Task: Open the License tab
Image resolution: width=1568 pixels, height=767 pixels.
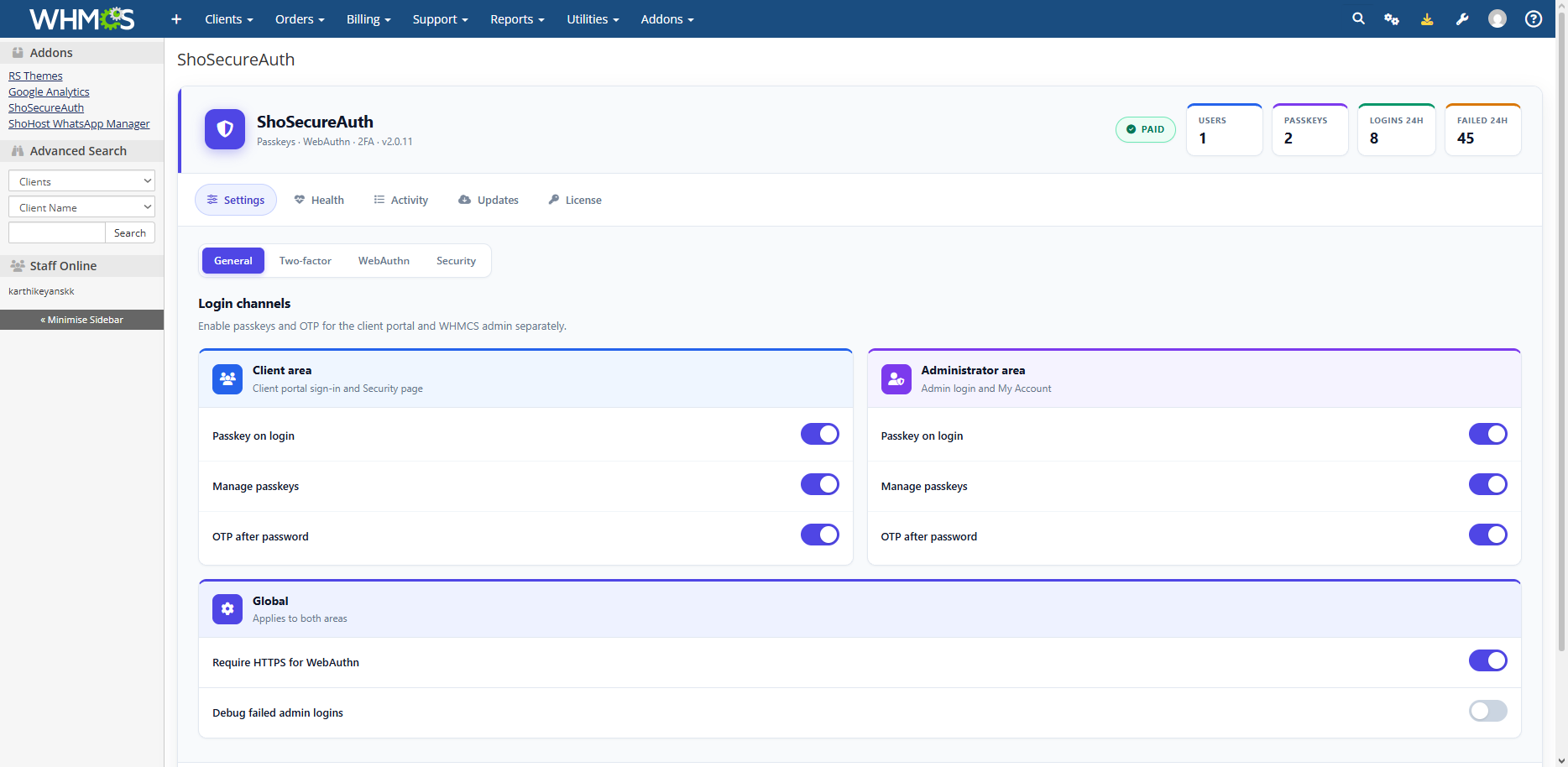Action: [x=575, y=200]
